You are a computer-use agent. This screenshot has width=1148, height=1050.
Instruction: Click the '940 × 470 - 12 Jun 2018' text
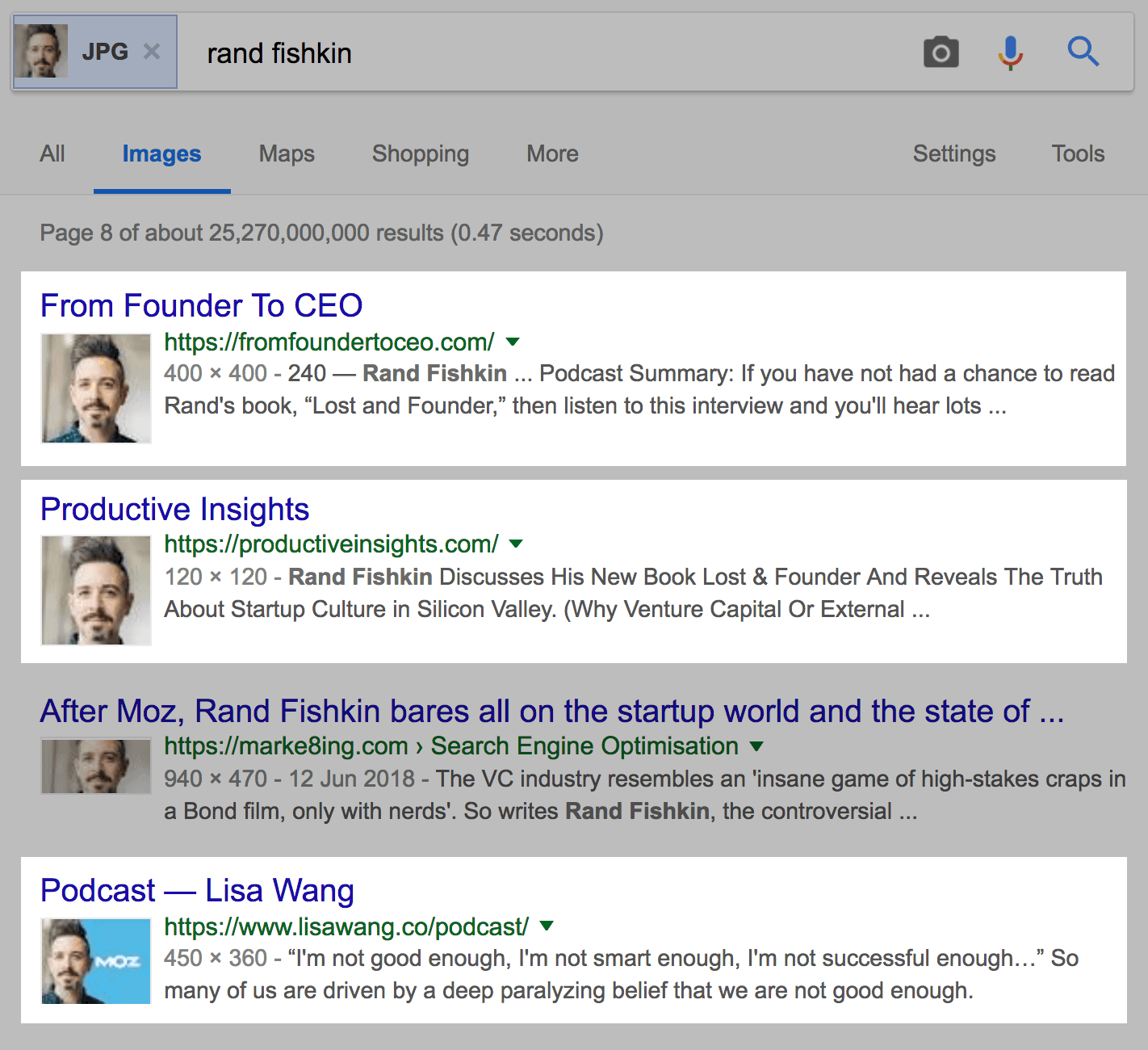(289, 779)
